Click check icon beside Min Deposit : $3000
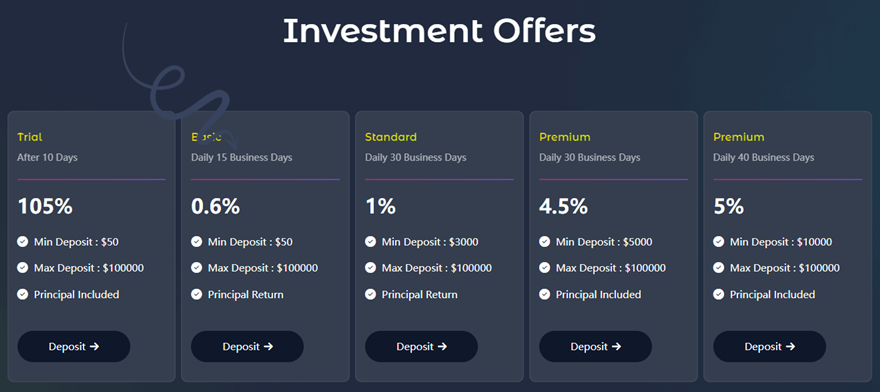 click(370, 241)
